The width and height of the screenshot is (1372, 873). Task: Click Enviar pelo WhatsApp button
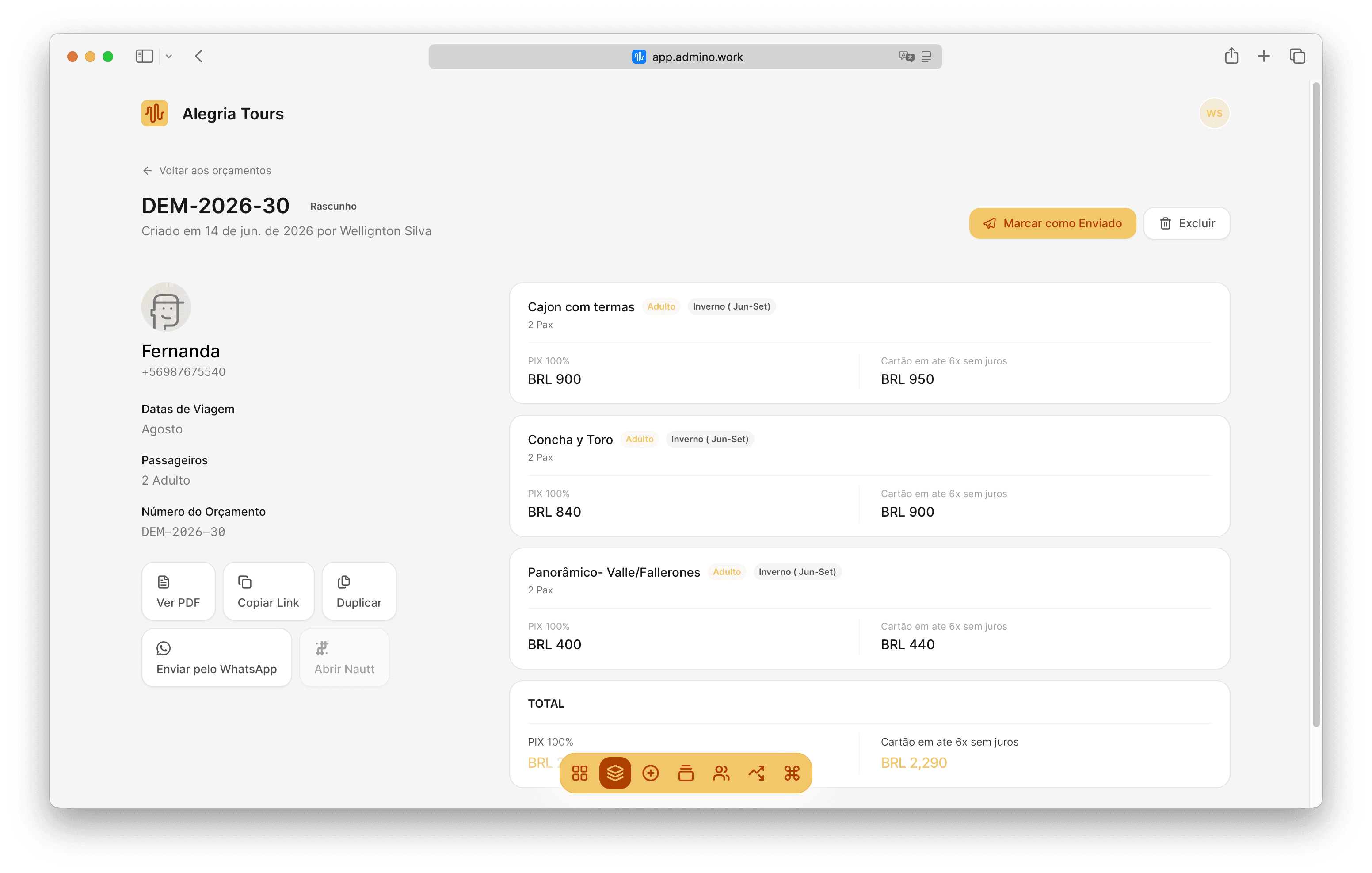[216, 657]
